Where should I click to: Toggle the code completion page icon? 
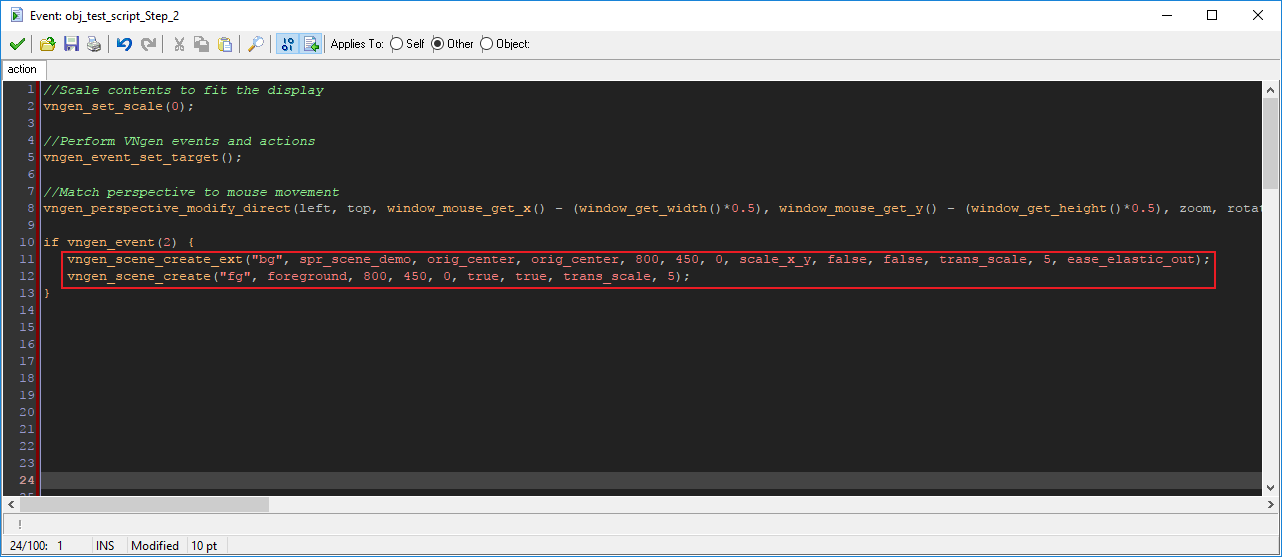pyautogui.click(x=310, y=44)
